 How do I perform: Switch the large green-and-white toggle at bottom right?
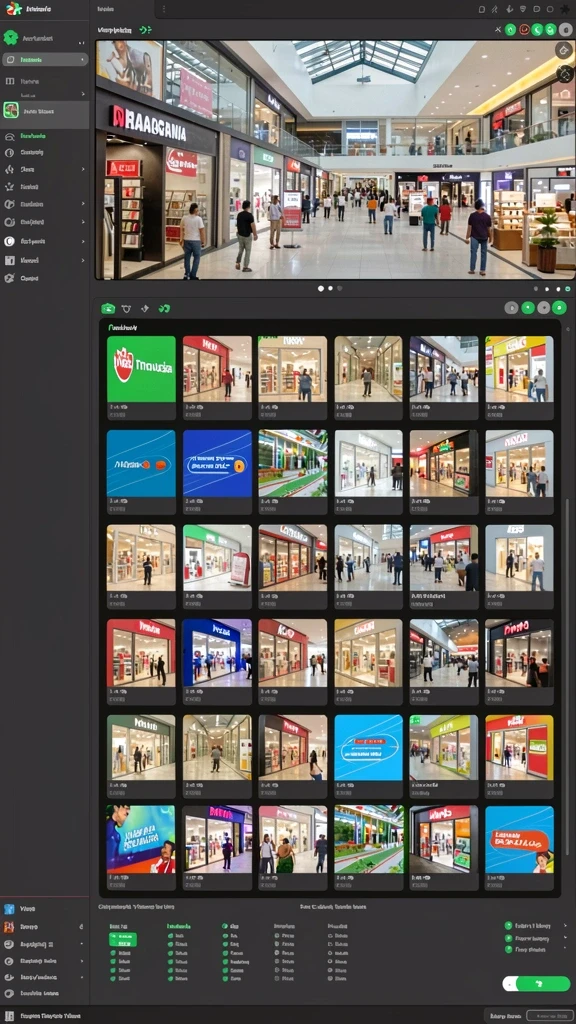[536, 983]
